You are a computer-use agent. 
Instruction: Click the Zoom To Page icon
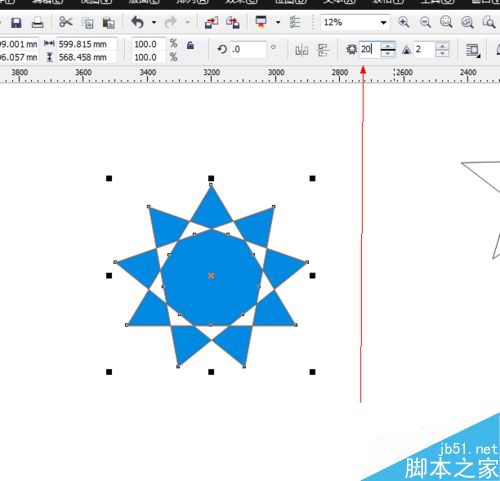(489, 22)
